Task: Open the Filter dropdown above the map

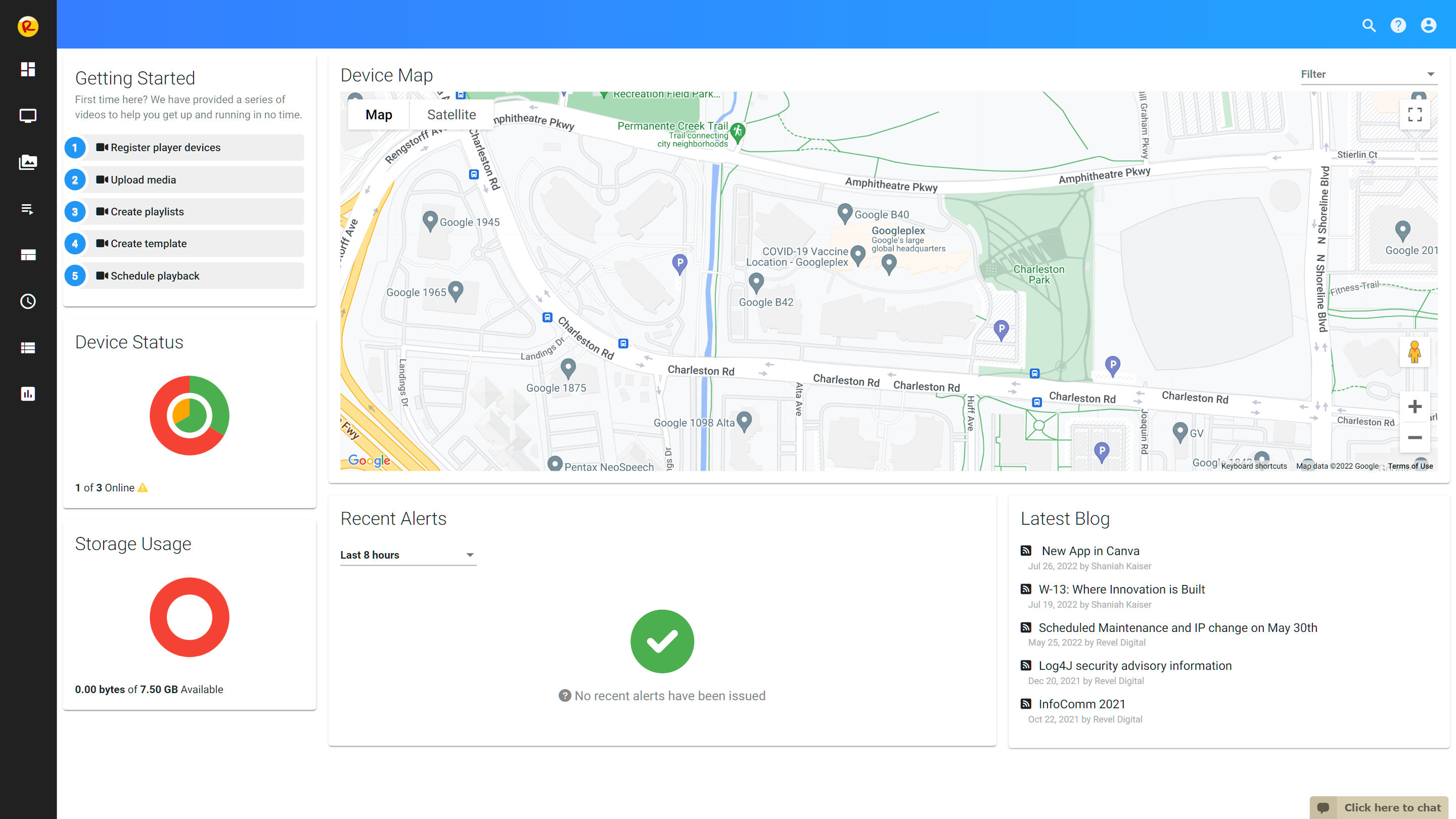Action: coord(1369,74)
